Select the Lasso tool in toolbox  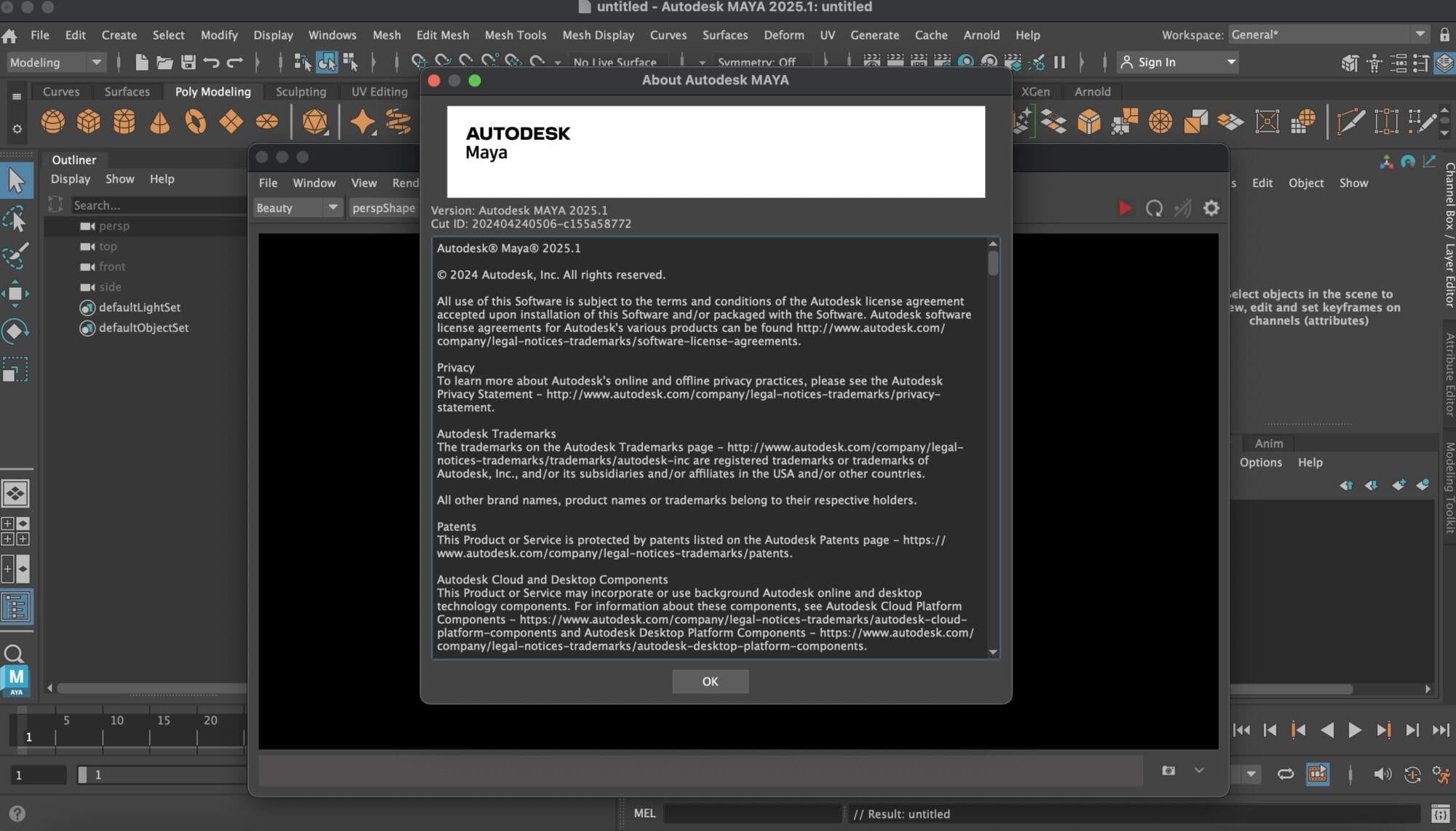coord(15,218)
